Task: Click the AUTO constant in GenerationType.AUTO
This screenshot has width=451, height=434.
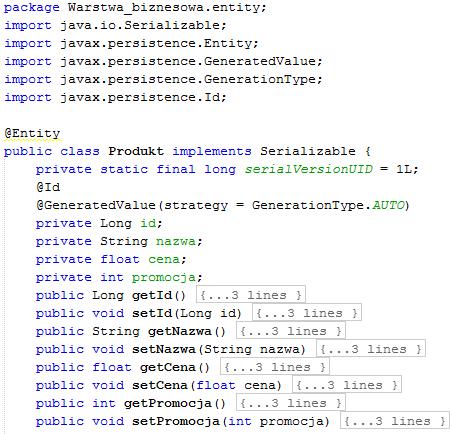Action: point(388,205)
